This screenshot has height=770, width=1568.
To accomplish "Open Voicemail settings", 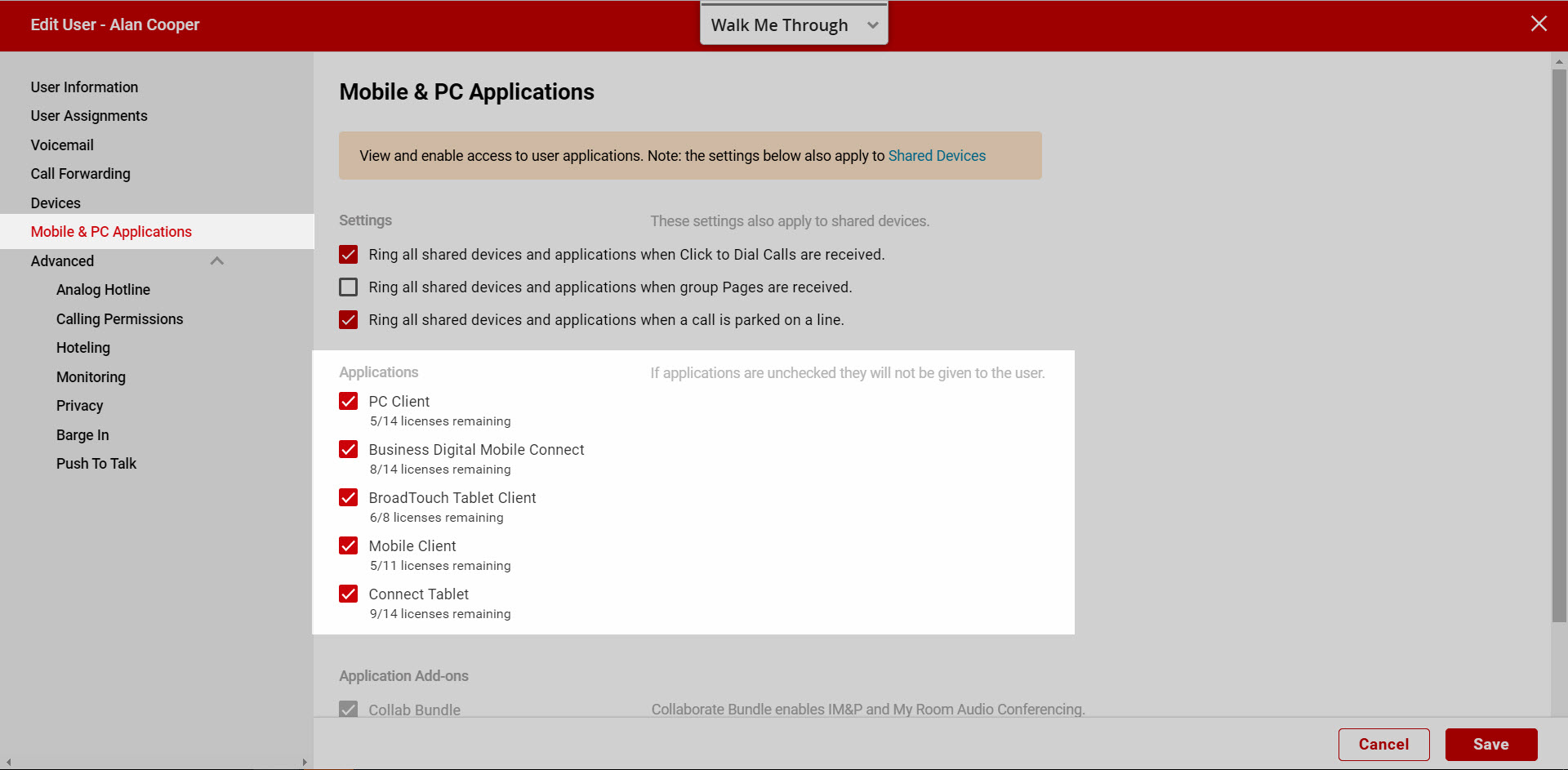I will point(62,145).
